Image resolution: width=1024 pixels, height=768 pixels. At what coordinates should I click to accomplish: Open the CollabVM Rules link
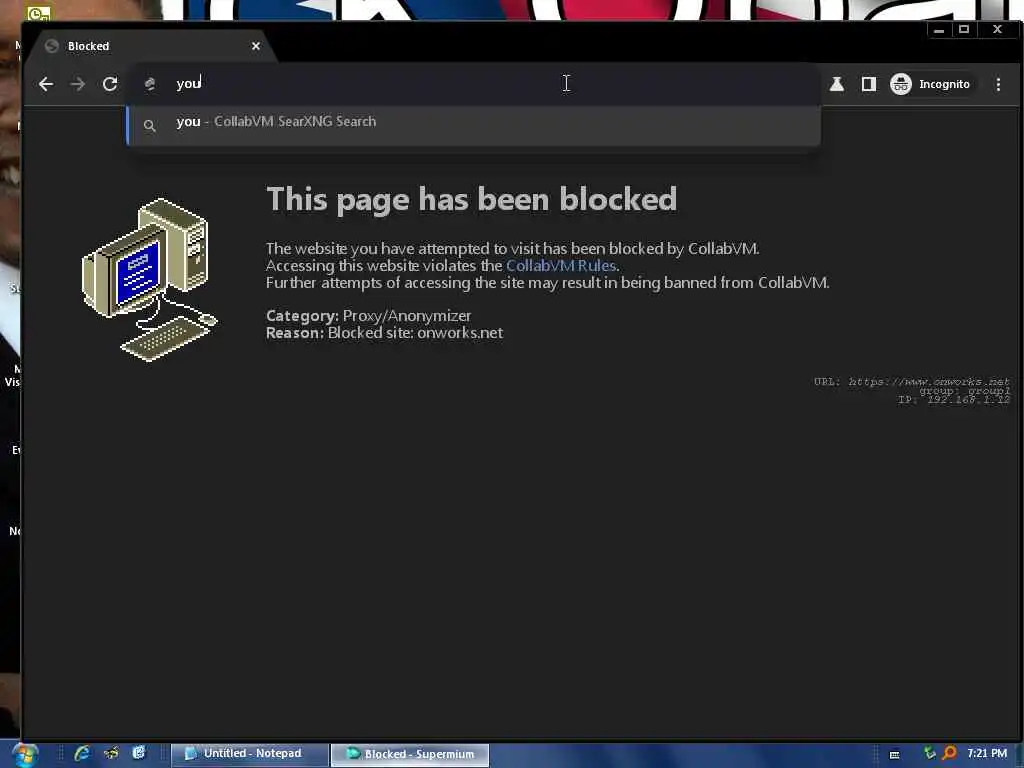[560, 265]
